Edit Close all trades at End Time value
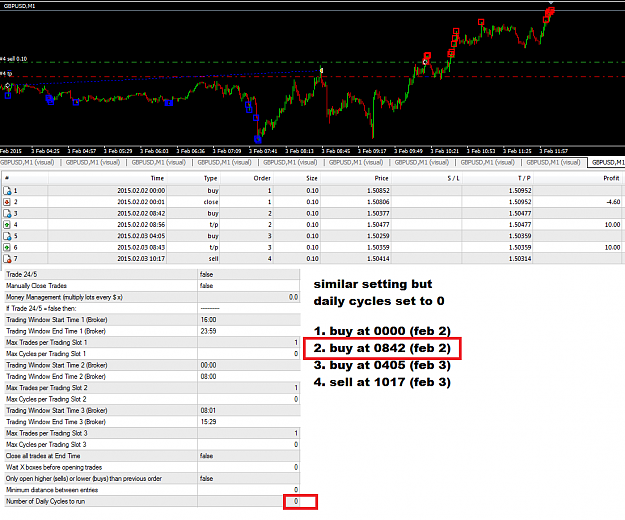This screenshot has width=625, height=520. (x=248, y=456)
